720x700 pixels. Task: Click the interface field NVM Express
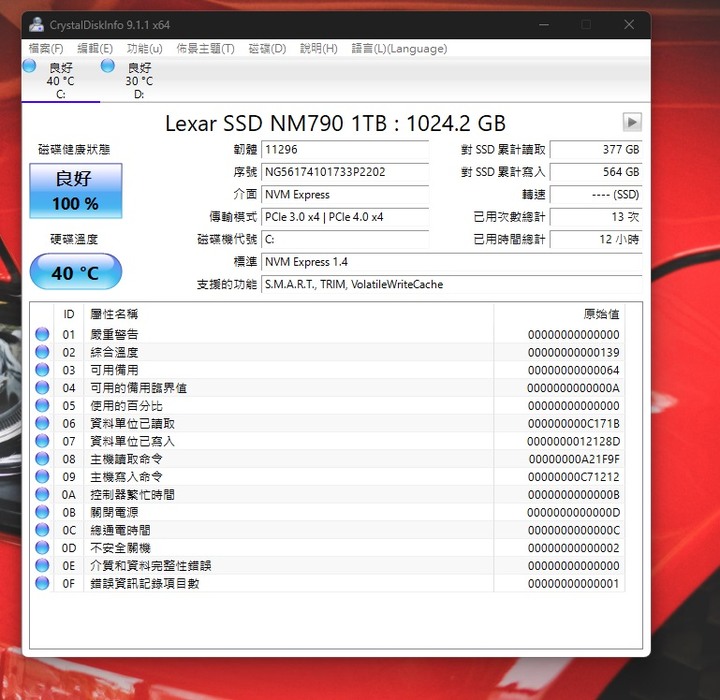(x=345, y=195)
